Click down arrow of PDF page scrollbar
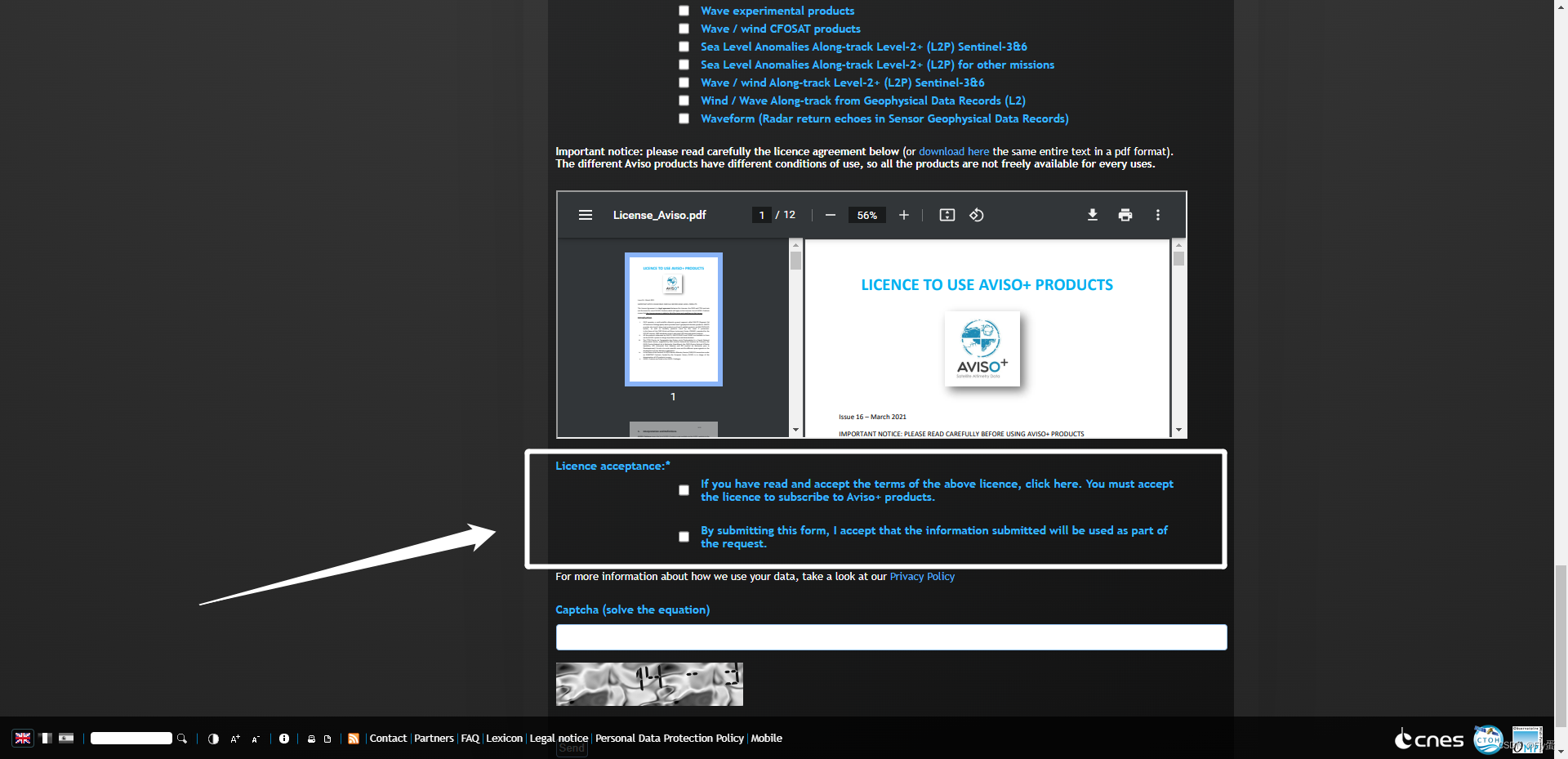 pyautogui.click(x=1178, y=430)
